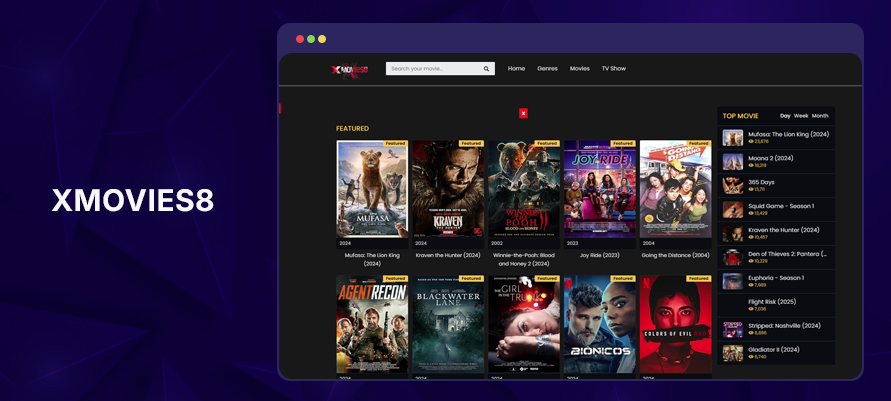
Task: Select Stripped: Nashville (2024) entry
Action: tap(776, 329)
